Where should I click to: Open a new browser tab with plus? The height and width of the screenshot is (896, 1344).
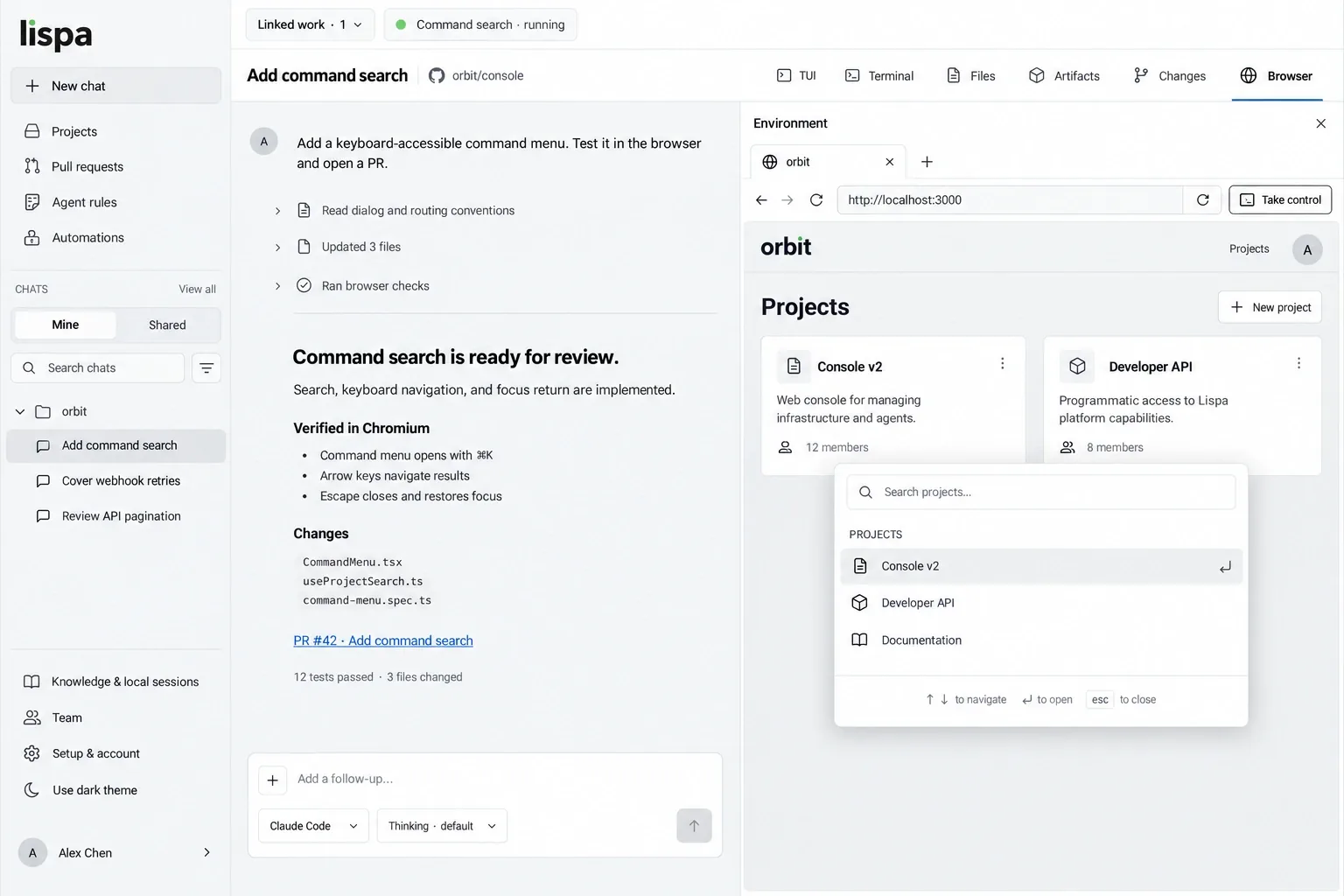click(x=927, y=162)
